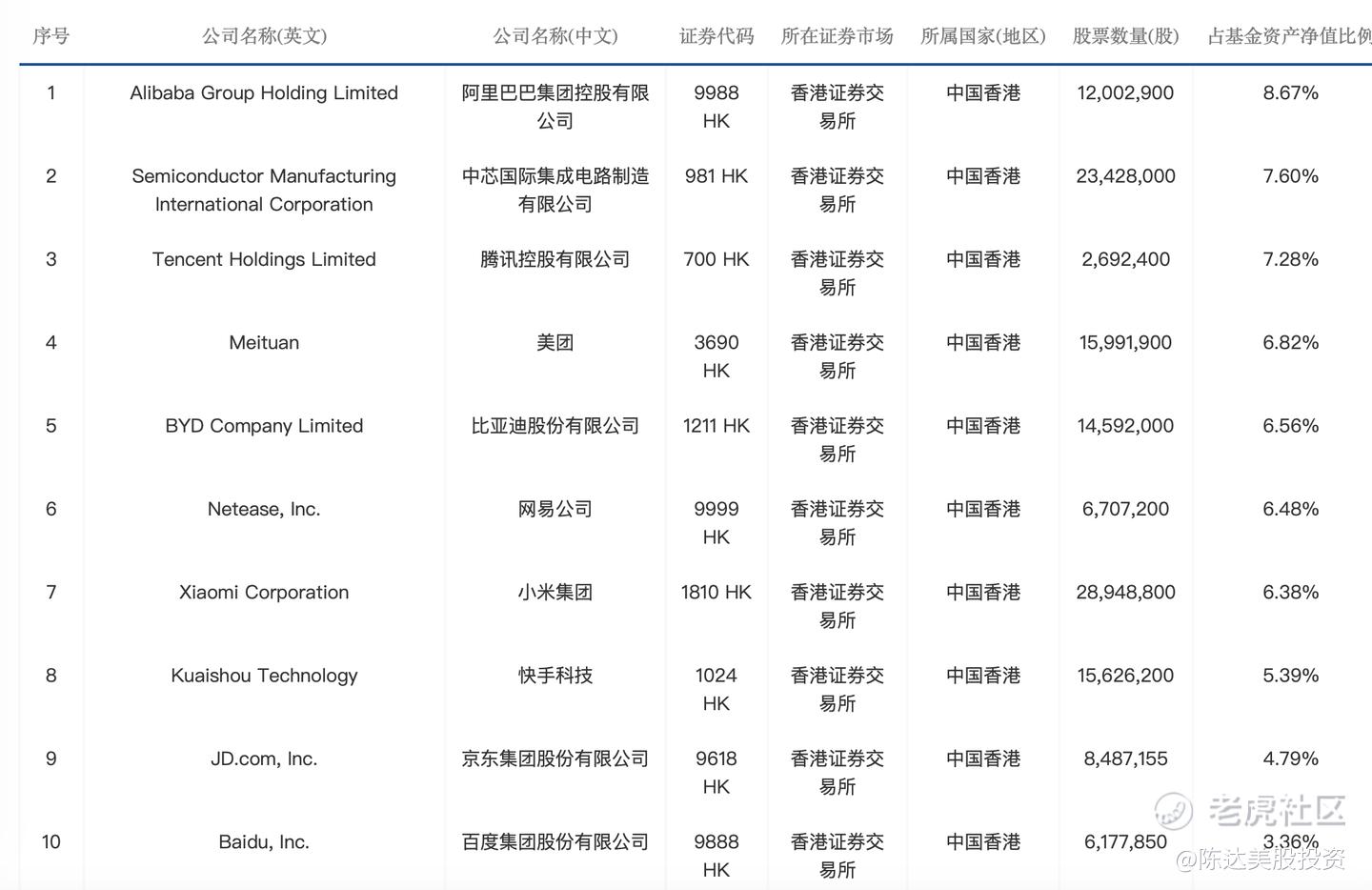Screen dimensions: 1372x890
Task: Click 小米集团 Chinese name cell
Action: point(555,592)
